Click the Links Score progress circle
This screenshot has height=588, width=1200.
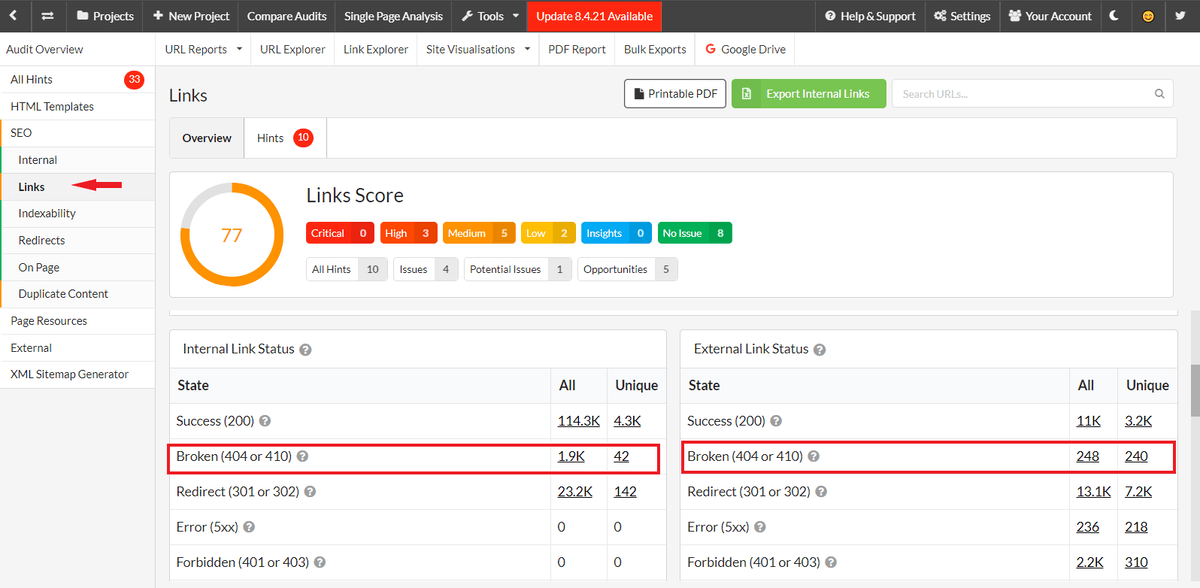[232, 234]
